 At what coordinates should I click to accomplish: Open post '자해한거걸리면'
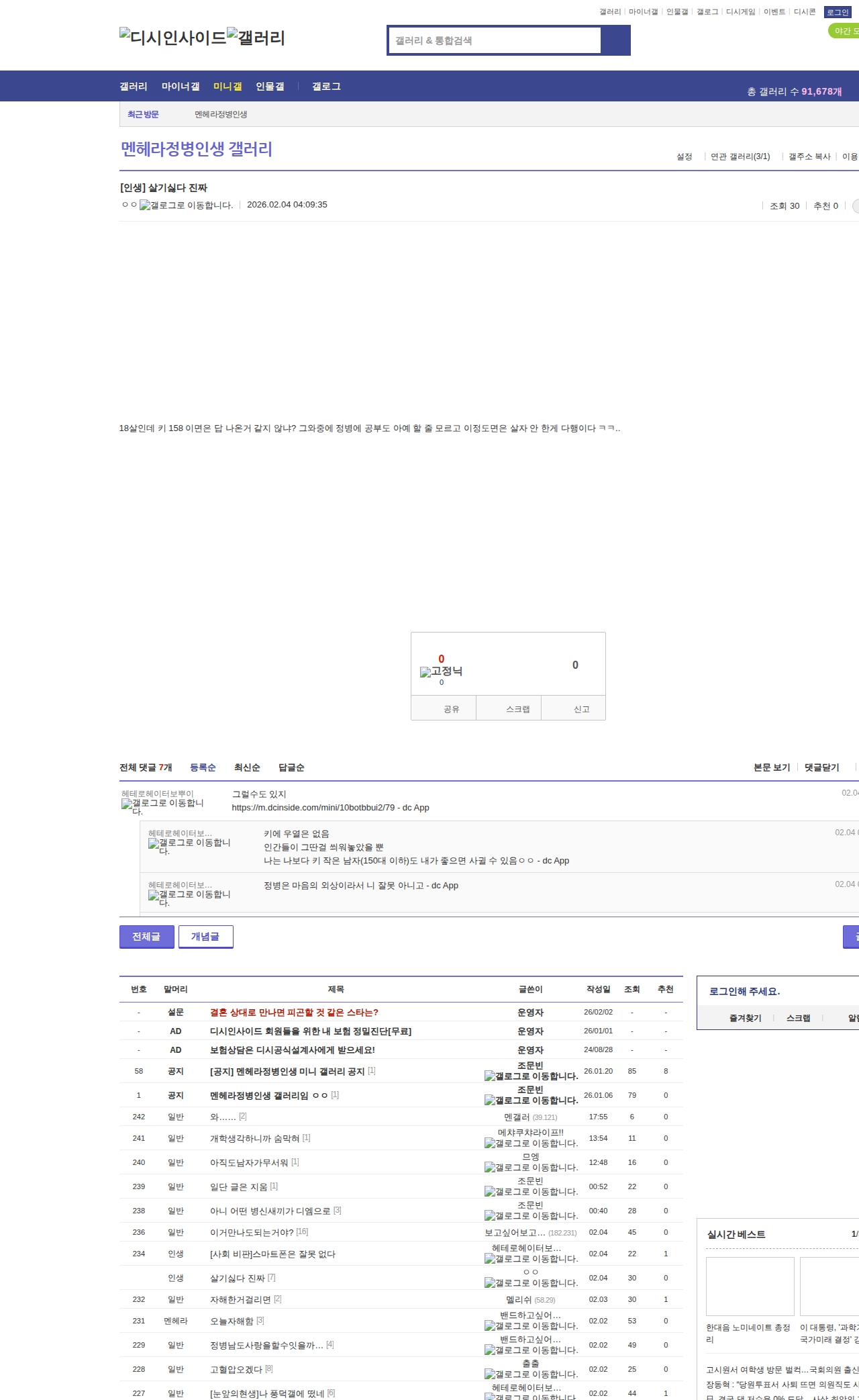coord(241,1299)
